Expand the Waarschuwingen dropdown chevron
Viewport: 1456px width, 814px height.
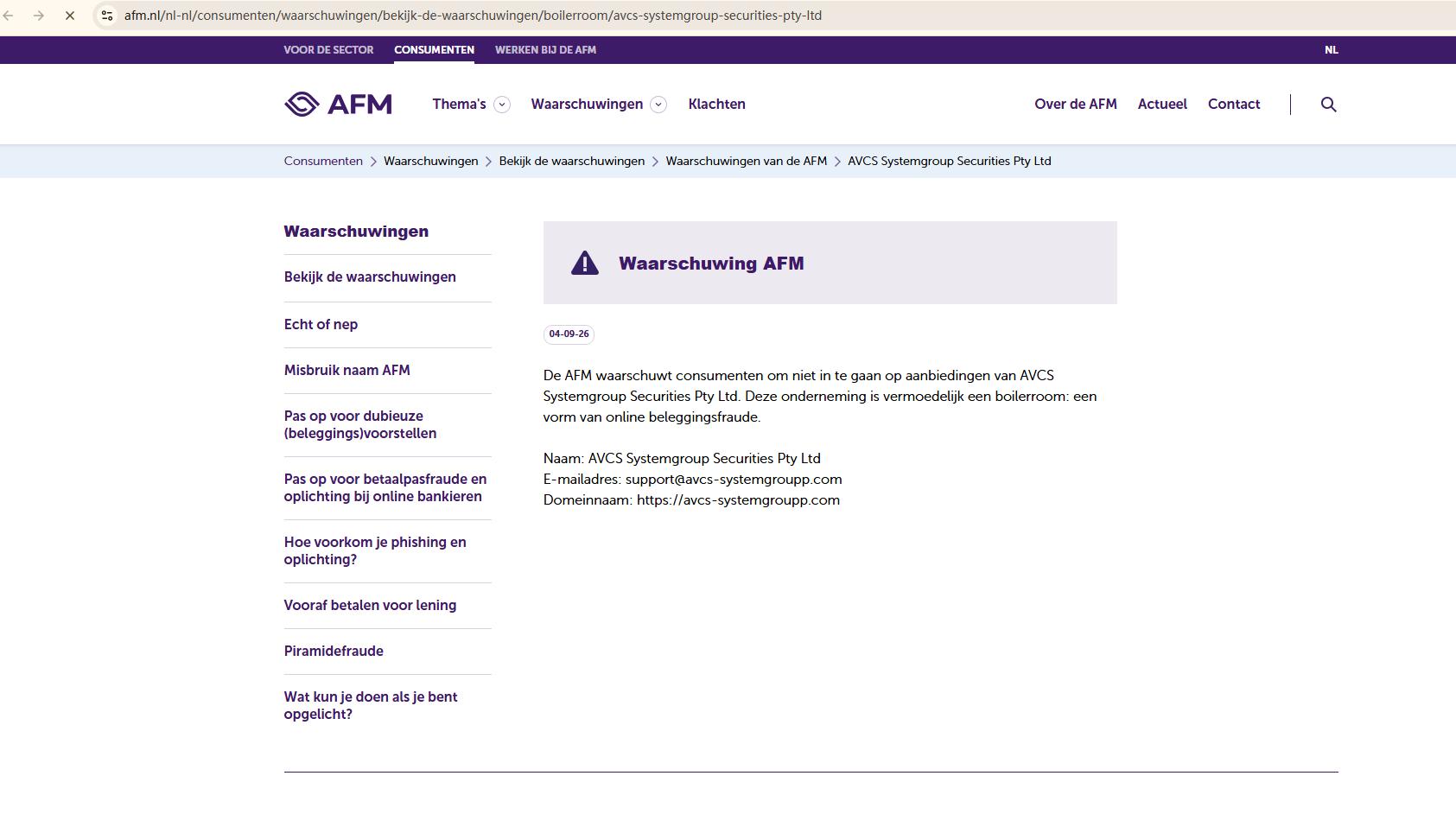[x=658, y=105]
